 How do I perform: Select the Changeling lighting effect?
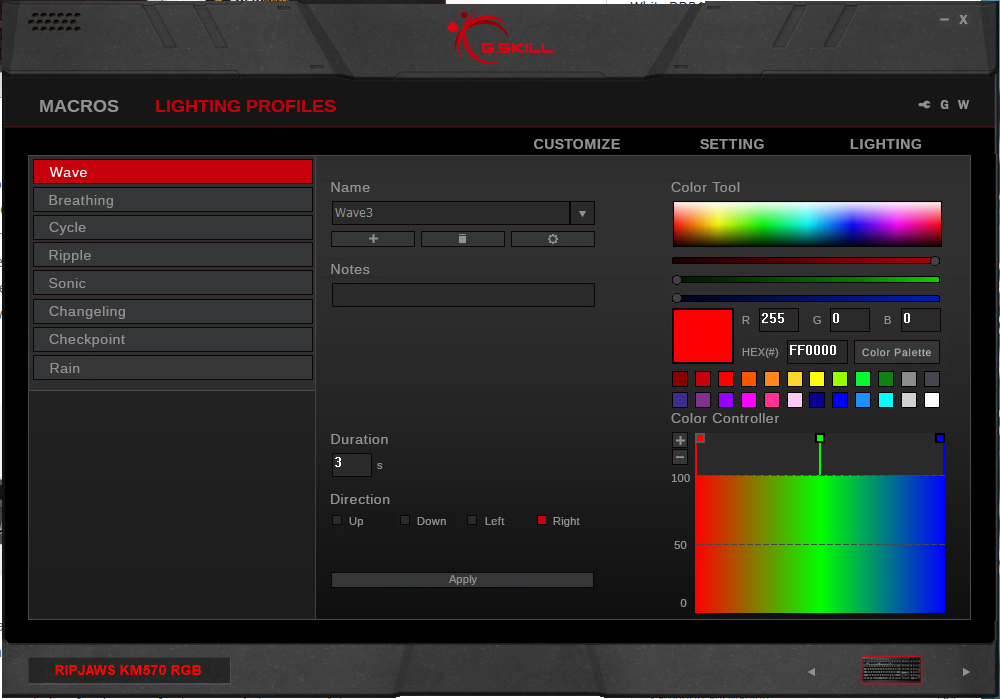point(173,311)
